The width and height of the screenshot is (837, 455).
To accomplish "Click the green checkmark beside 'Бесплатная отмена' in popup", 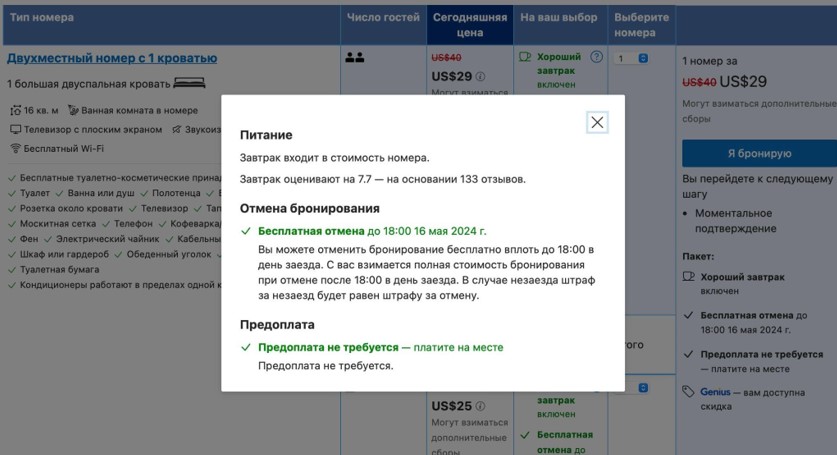I will coord(247,231).
